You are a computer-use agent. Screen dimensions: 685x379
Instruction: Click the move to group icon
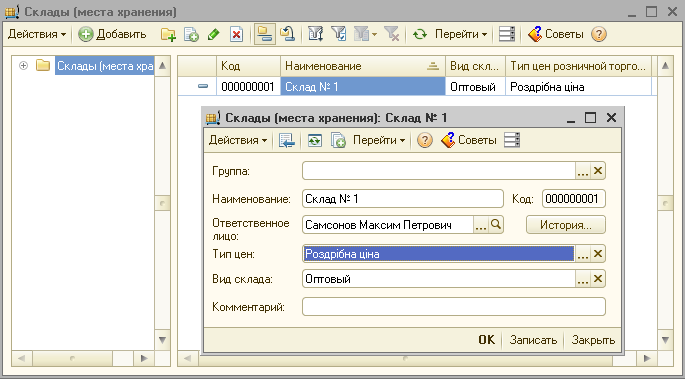coord(287,34)
